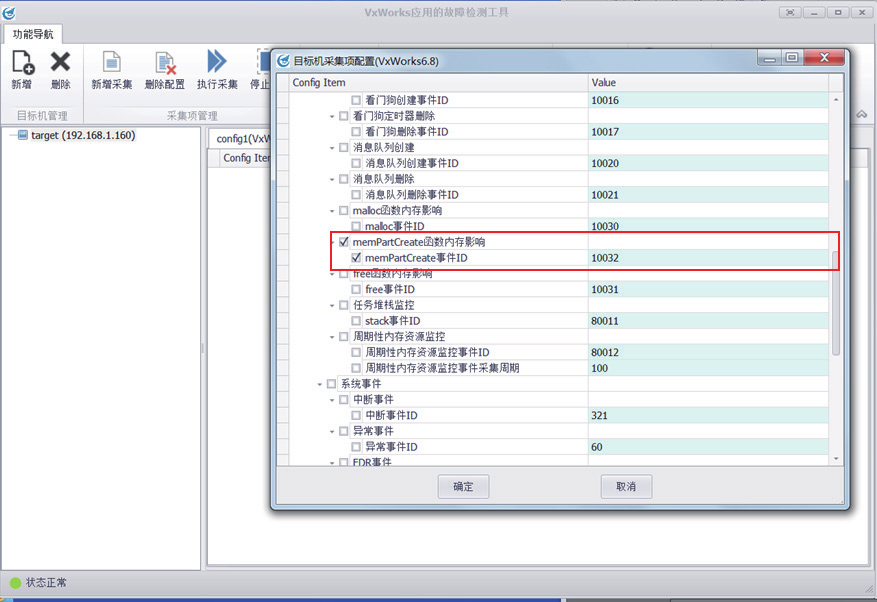This screenshot has height=602, width=877.
Task: Tick the 中断事件ID checkbox
Action: pos(357,415)
